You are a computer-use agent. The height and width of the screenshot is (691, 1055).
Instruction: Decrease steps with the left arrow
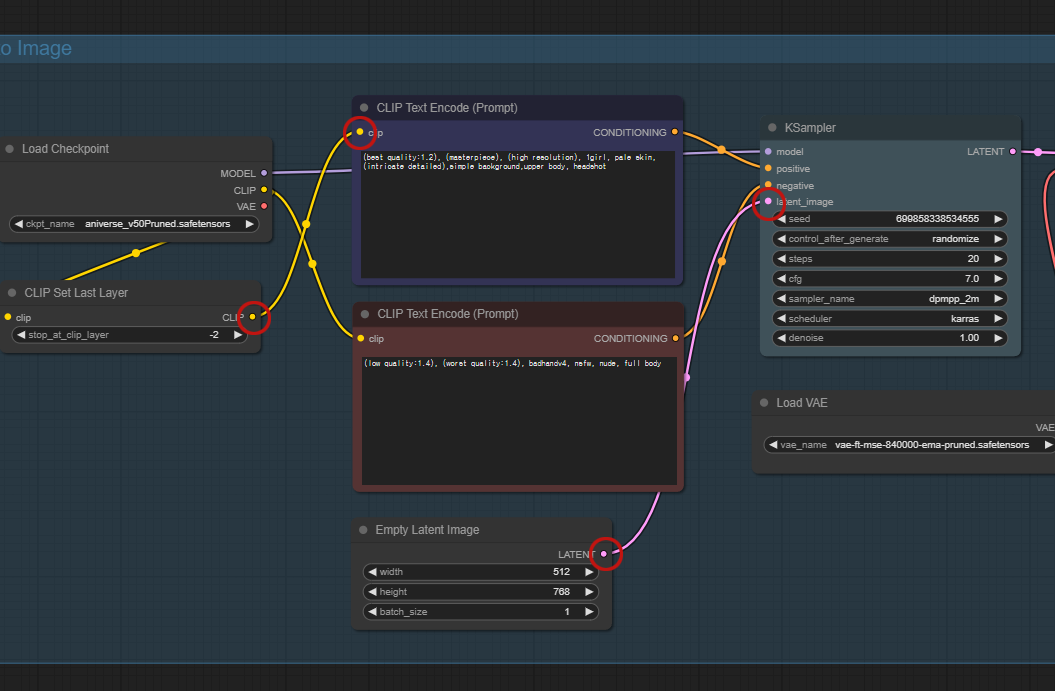pos(781,258)
